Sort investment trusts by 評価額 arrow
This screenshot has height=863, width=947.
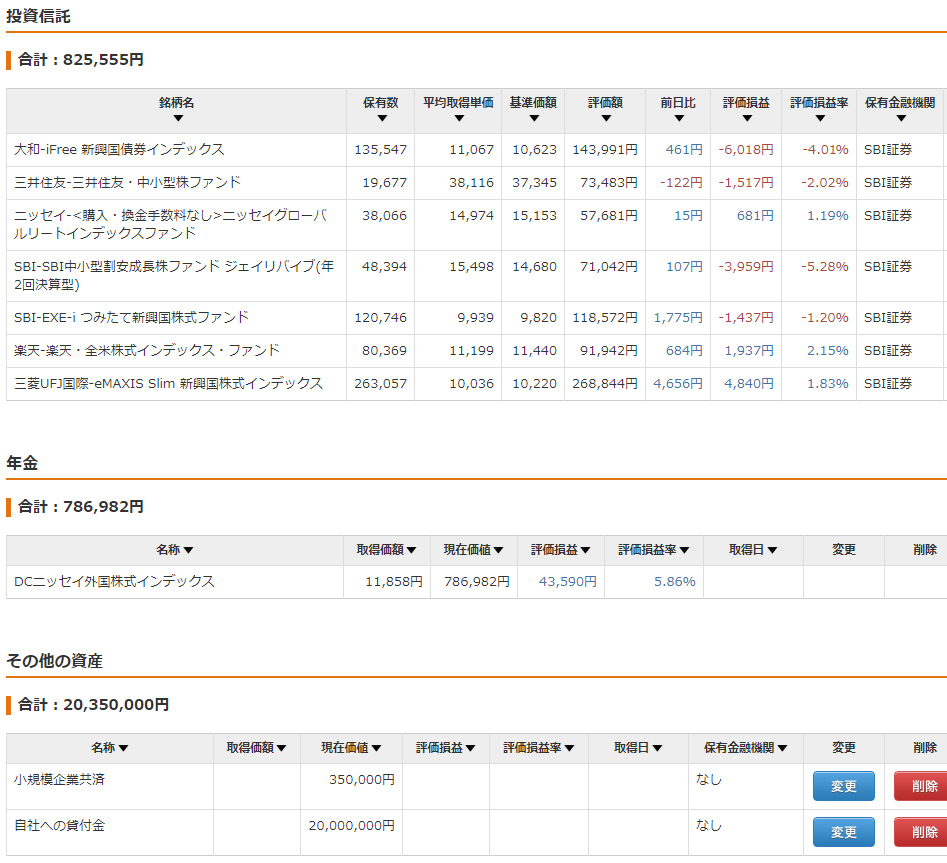(606, 119)
